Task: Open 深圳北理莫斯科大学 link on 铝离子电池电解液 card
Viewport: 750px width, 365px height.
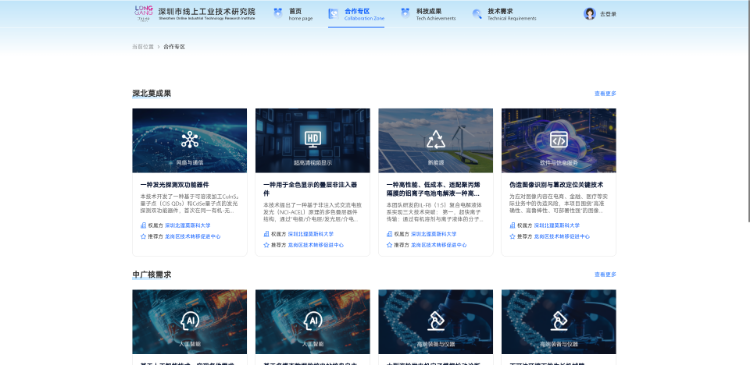Action: [x=433, y=234]
